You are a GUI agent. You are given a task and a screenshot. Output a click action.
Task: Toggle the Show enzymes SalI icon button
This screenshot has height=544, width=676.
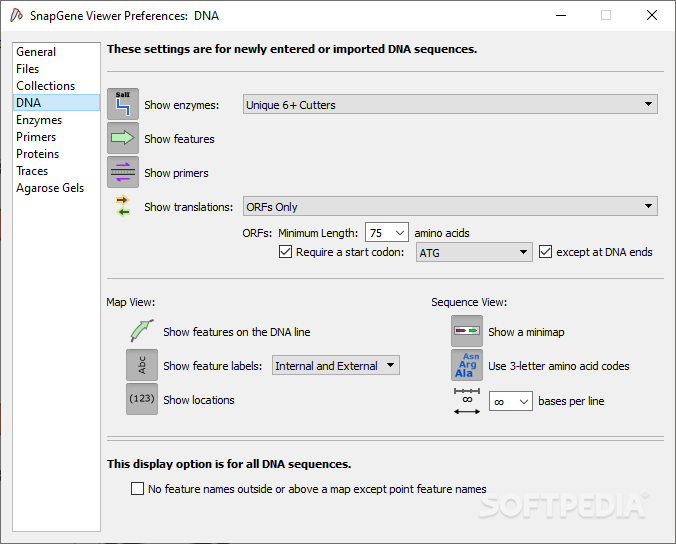click(123, 104)
